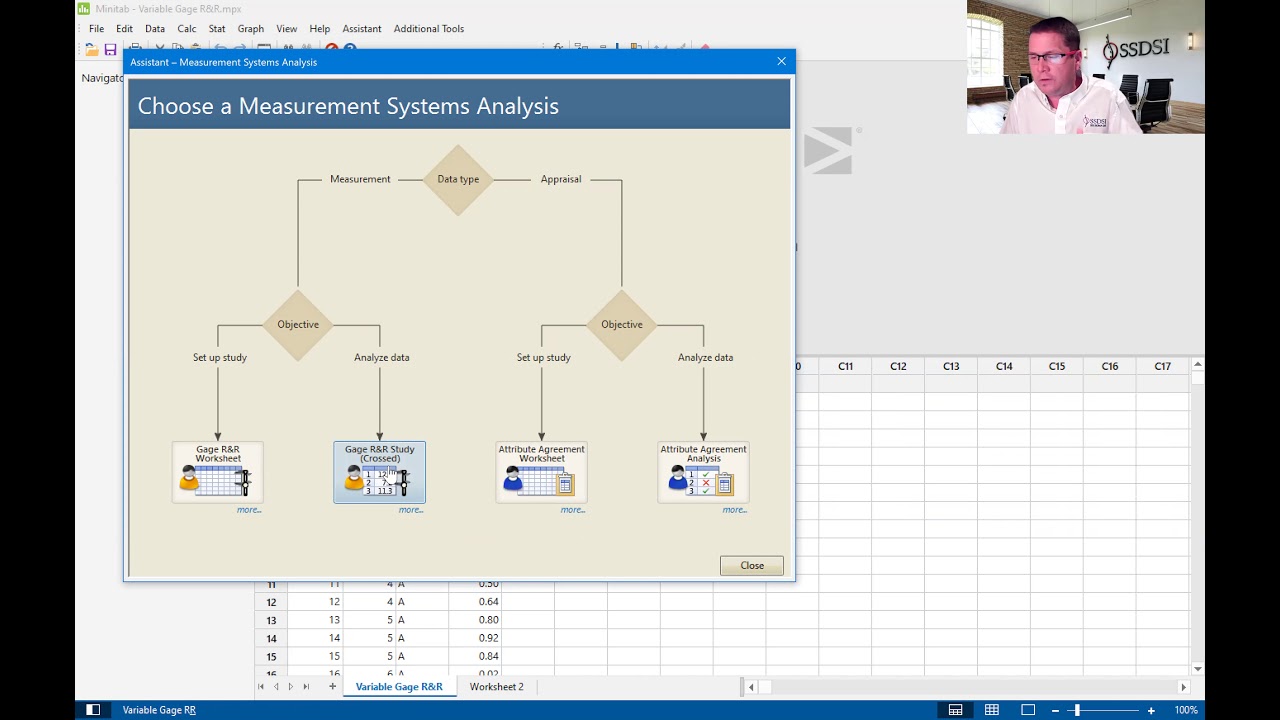Click the Save project toolbar icon
This screenshot has width=1280, height=720.
[110, 49]
